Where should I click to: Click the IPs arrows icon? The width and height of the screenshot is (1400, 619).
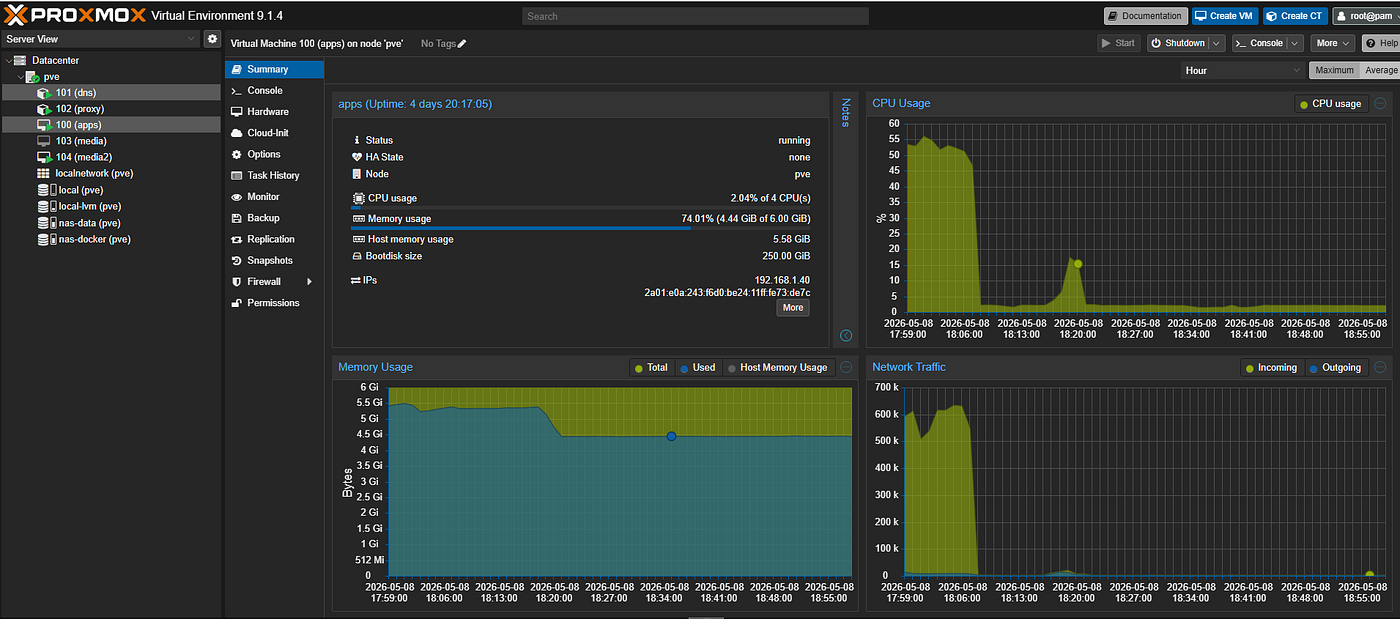[x=356, y=281]
